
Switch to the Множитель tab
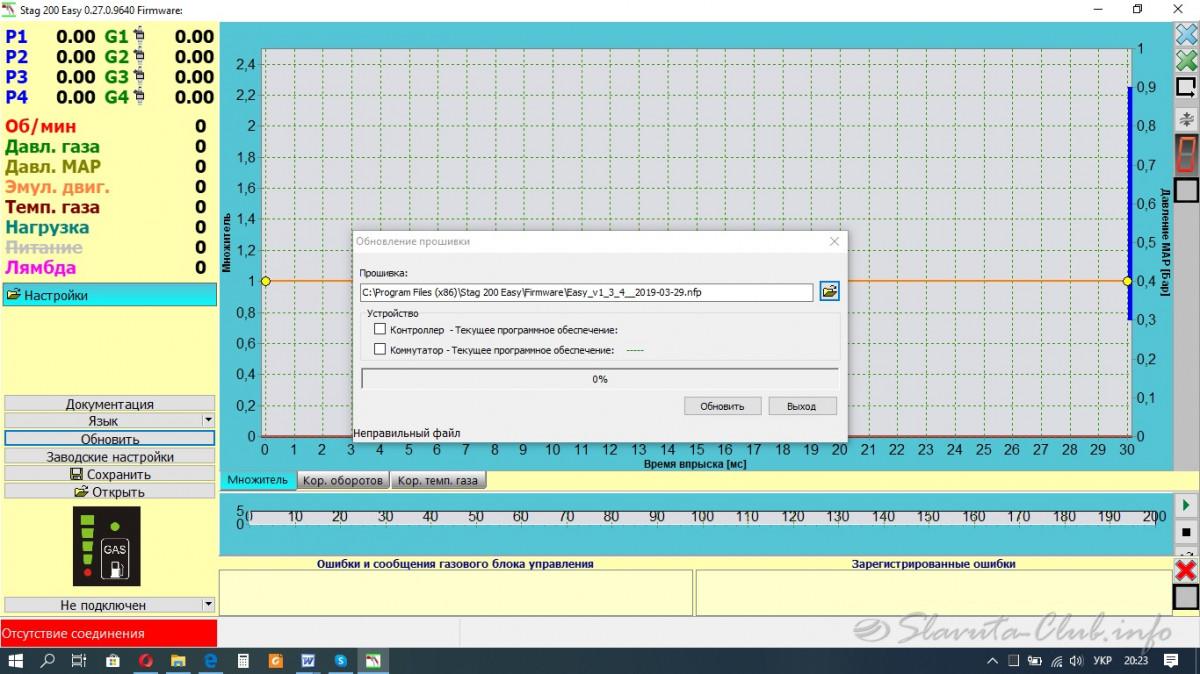tap(257, 480)
